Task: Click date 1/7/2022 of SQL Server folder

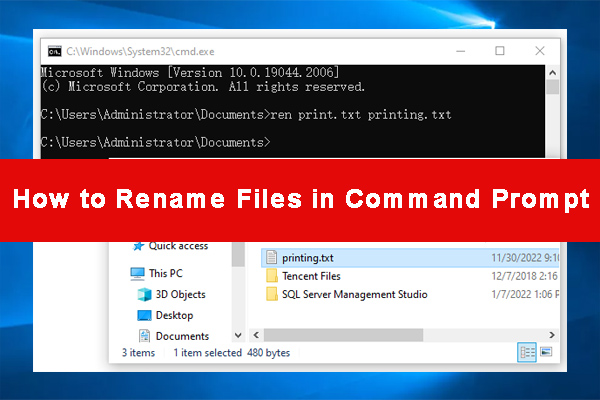Action: click(x=525, y=294)
